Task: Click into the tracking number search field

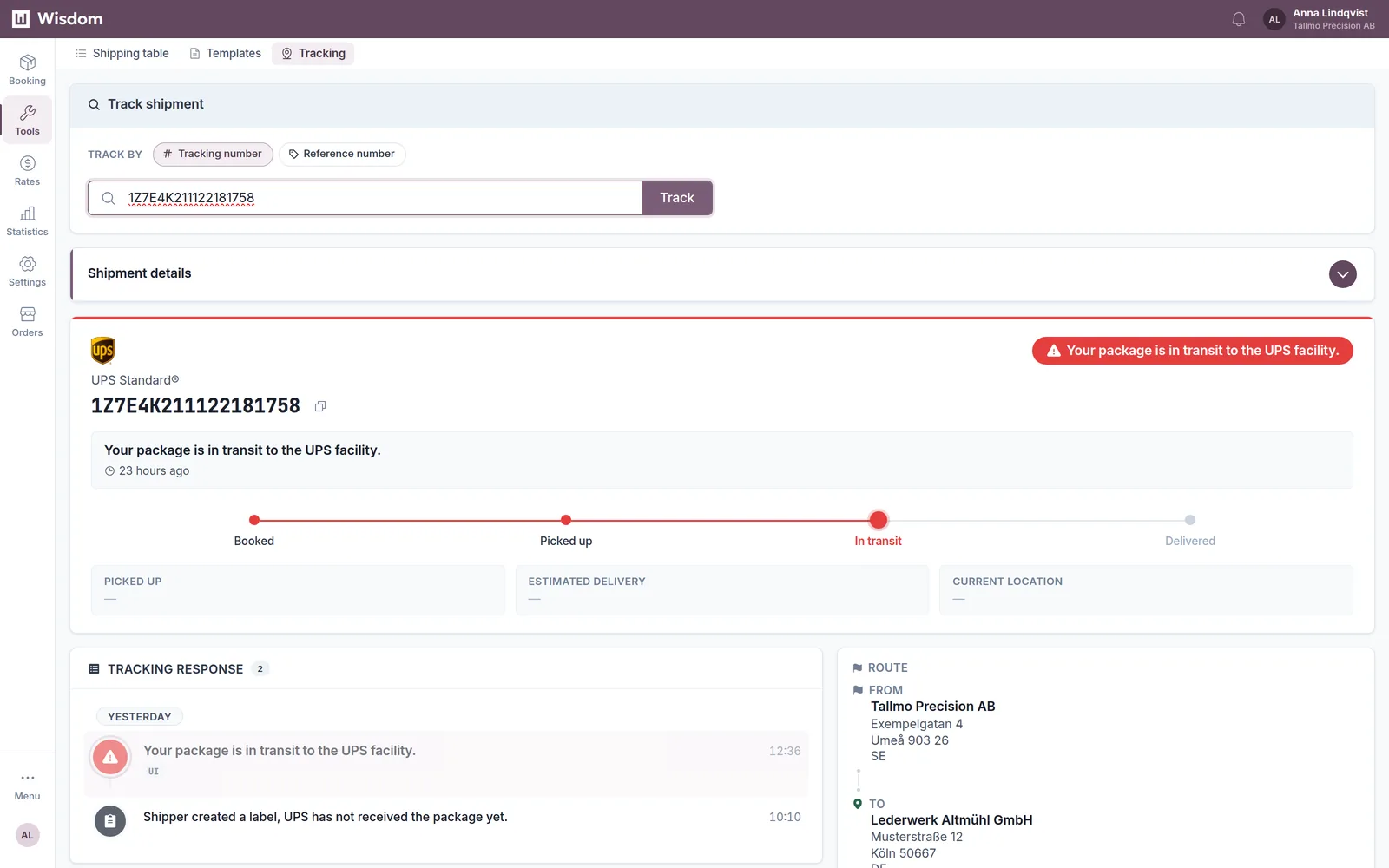Action: tap(365, 198)
